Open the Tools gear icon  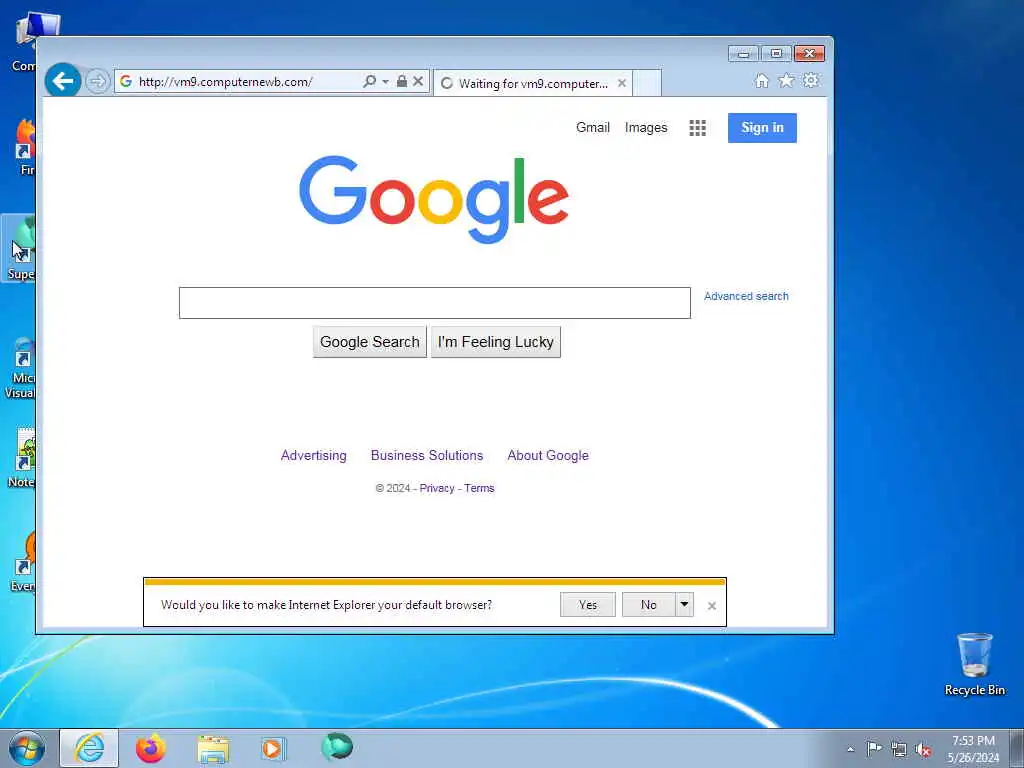point(810,80)
